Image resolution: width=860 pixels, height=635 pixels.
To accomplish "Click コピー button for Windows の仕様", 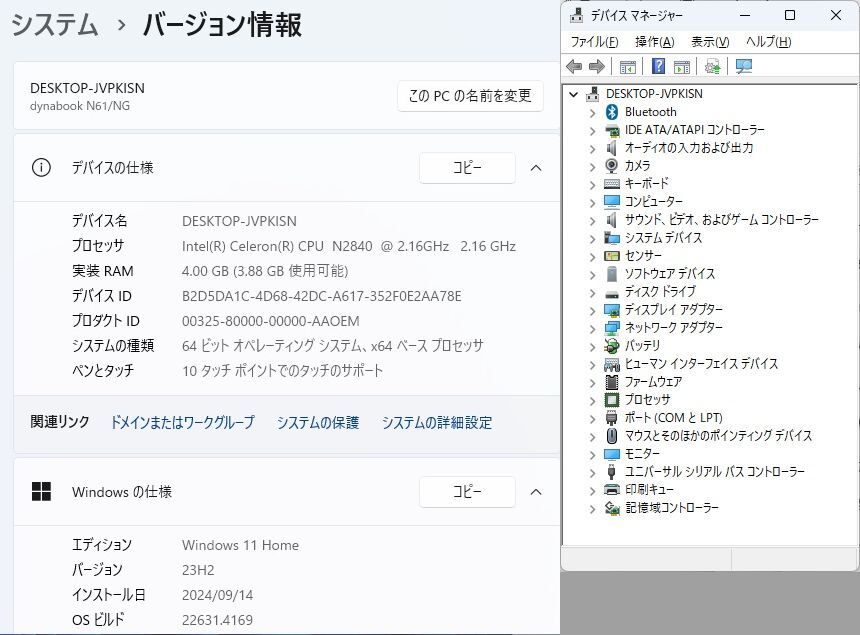I will [467, 491].
